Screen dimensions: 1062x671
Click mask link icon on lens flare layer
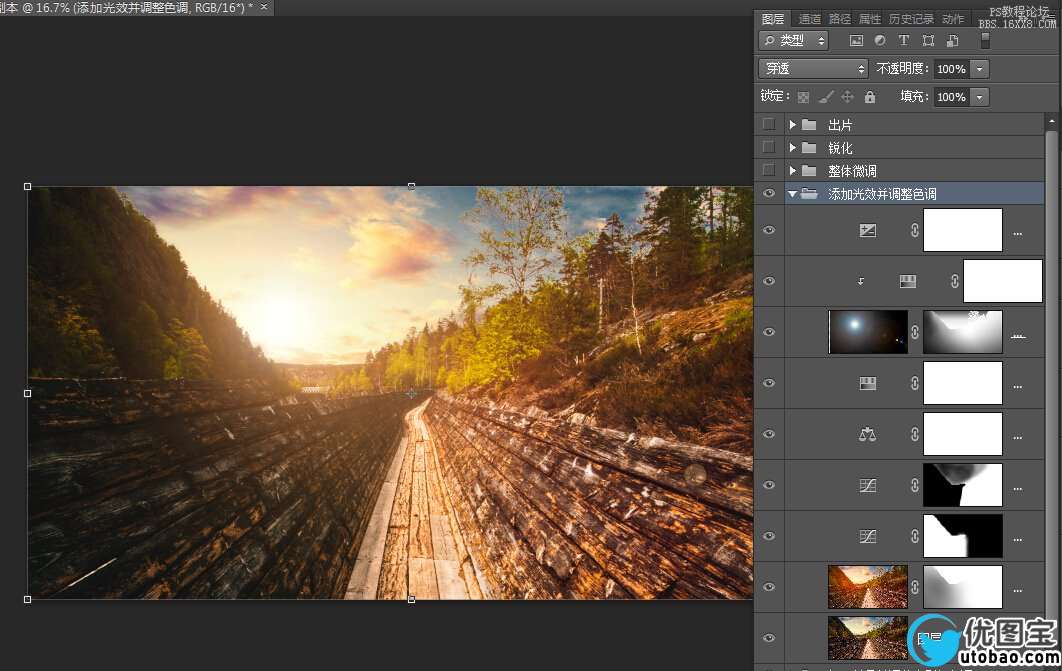(914, 332)
